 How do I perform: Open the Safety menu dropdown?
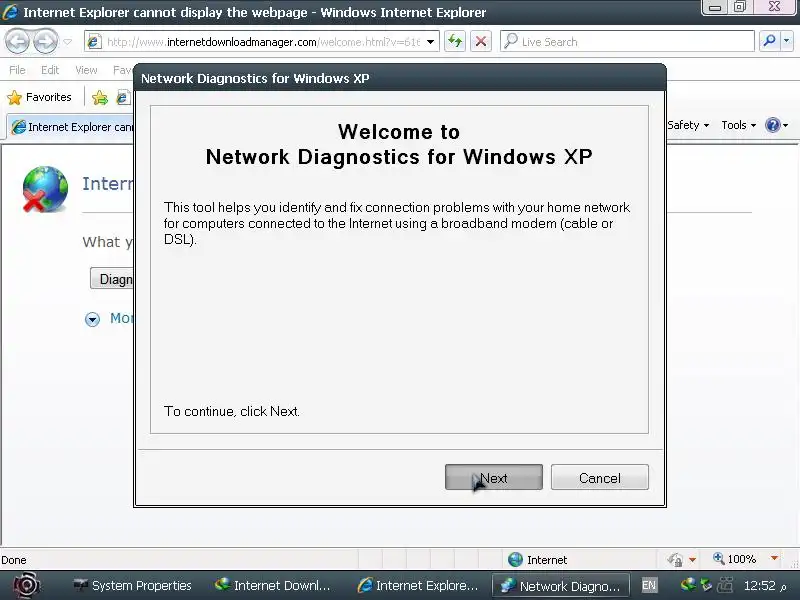point(688,125)
